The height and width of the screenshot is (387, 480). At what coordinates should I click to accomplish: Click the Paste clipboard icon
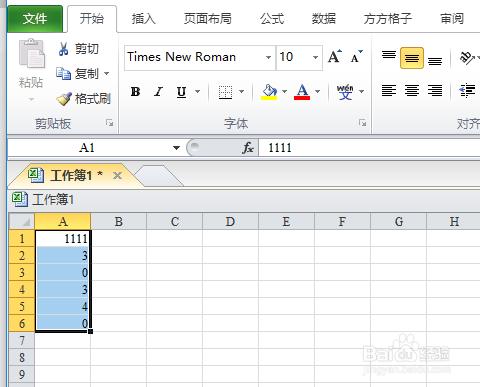point(31,53)
